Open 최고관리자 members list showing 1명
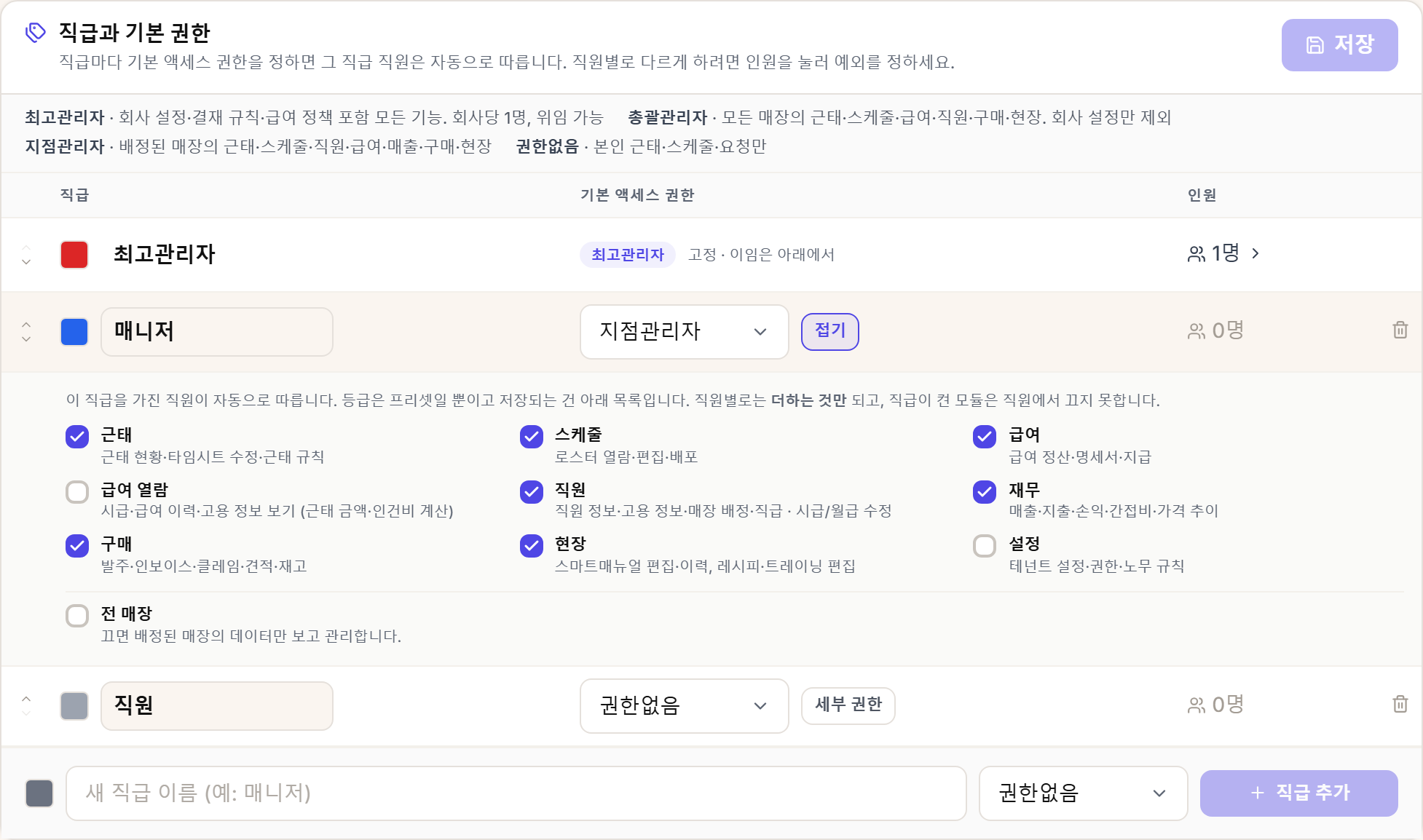This screenshot has height=840, width=1423. coord(1223,253)
